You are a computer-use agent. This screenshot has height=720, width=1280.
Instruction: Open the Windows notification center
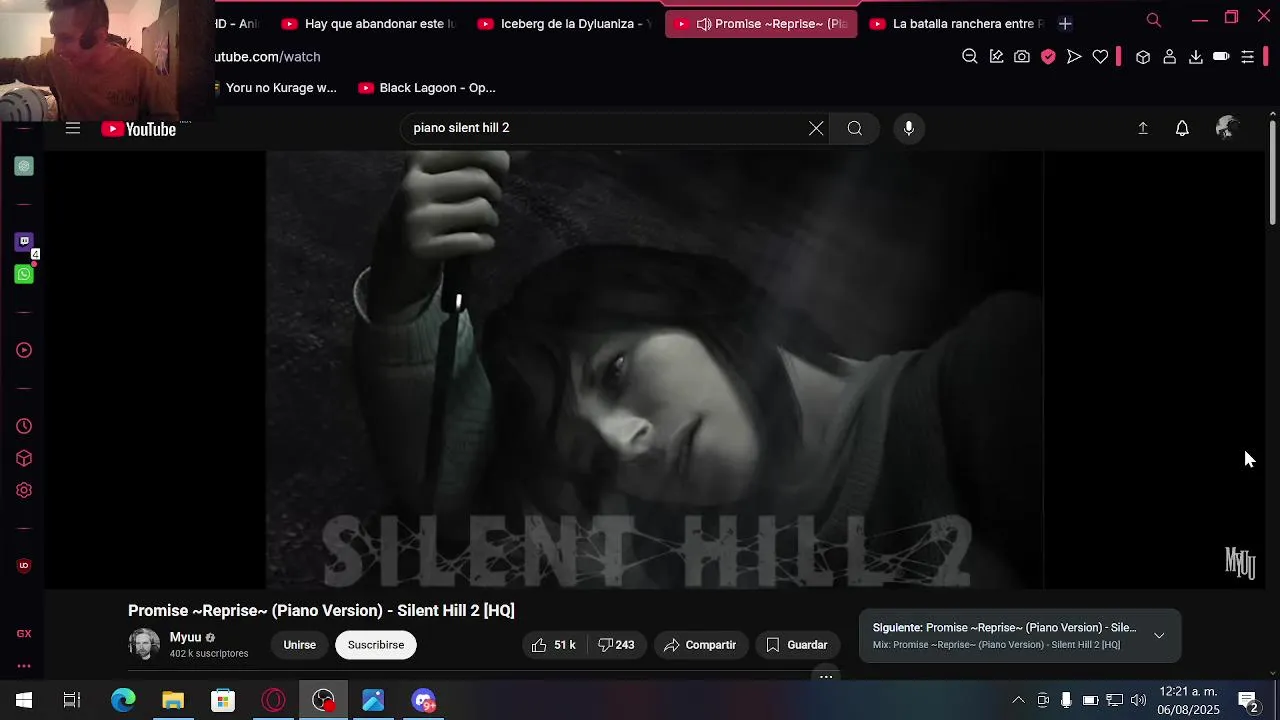point(1248,700)
